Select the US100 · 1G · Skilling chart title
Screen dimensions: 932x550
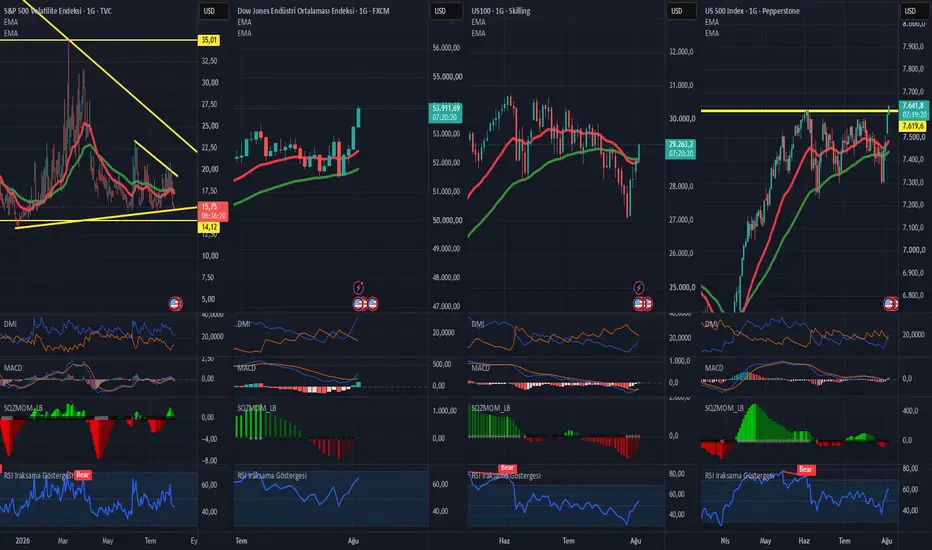(500, 11)
